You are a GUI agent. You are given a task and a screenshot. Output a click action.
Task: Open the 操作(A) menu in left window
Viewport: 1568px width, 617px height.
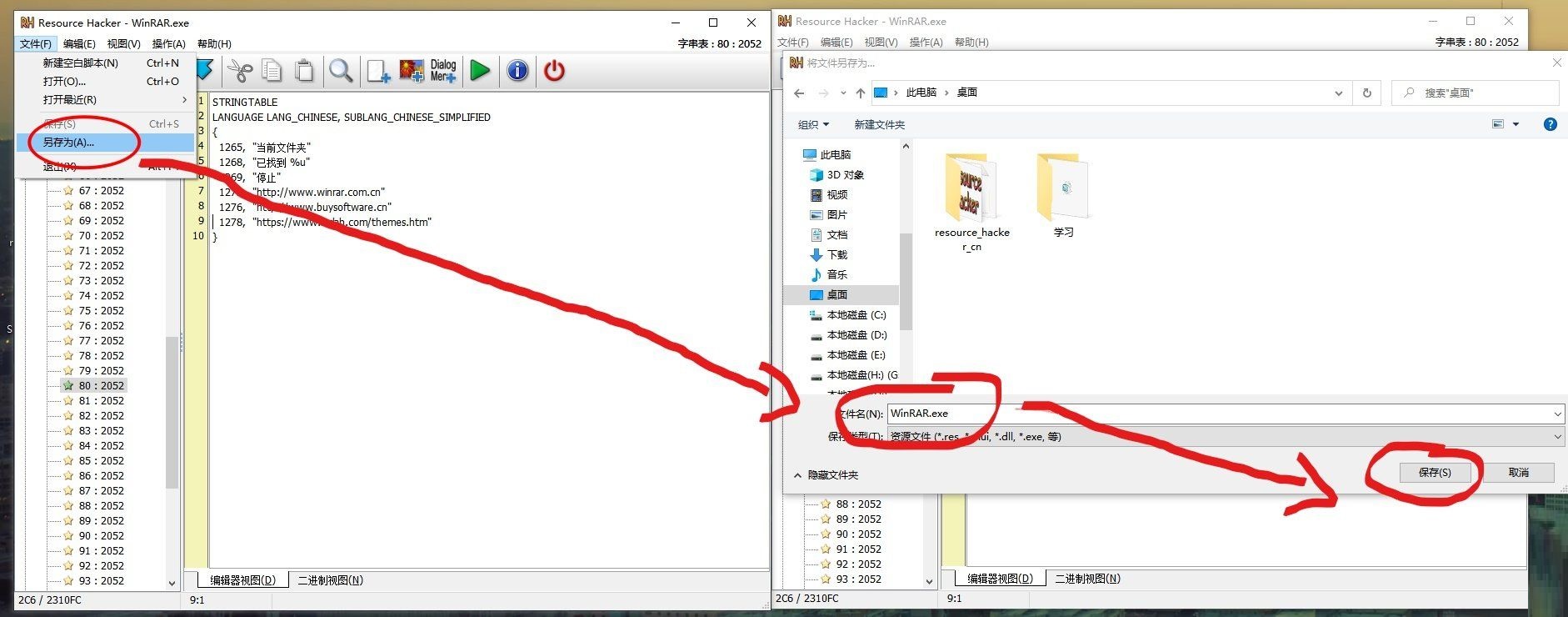click(168, 44)
